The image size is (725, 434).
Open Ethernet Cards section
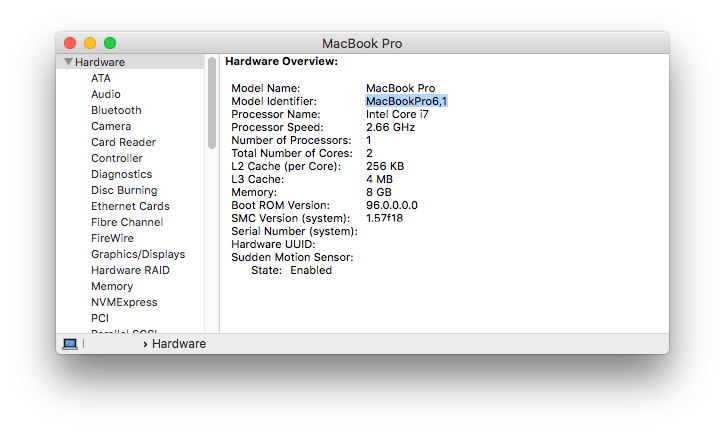click(130, 206)
